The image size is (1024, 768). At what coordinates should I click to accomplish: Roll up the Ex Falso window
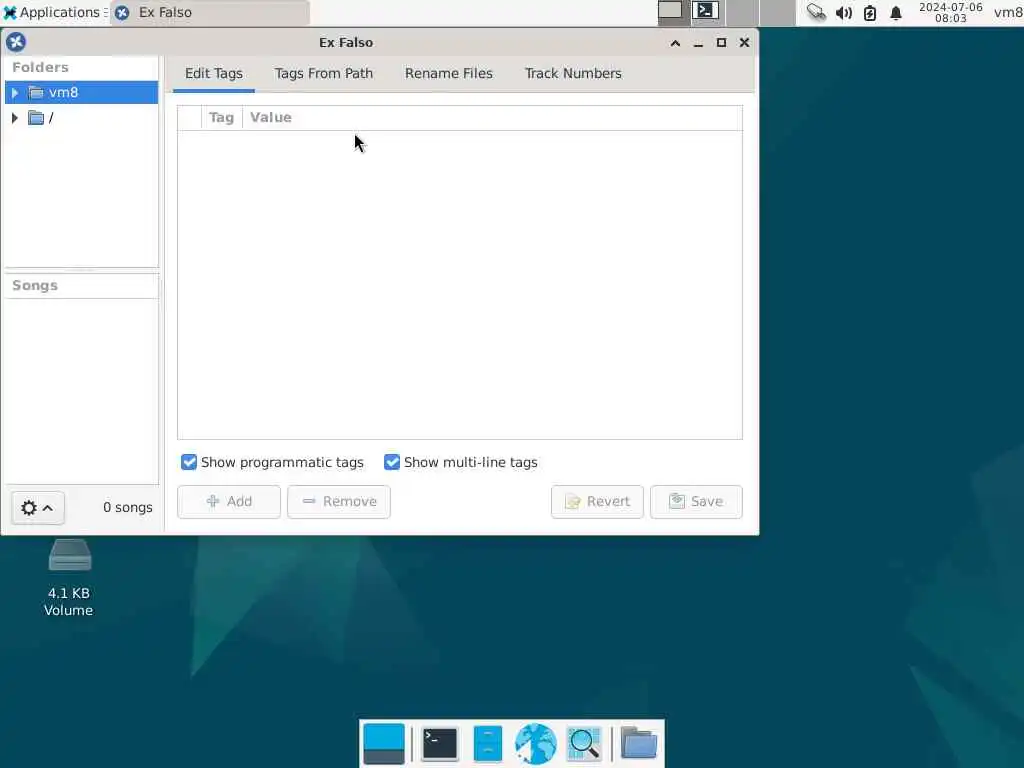[x=675, y=43]
